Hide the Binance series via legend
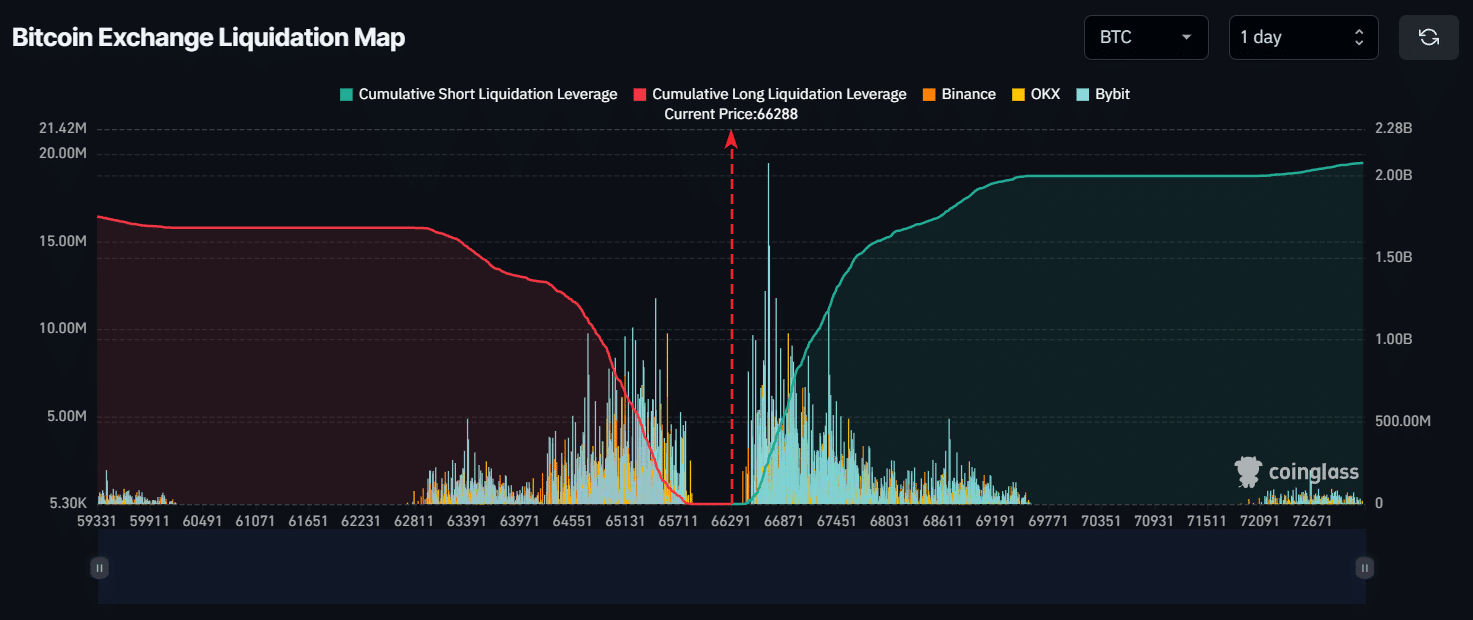 click(x=959, y=94)
